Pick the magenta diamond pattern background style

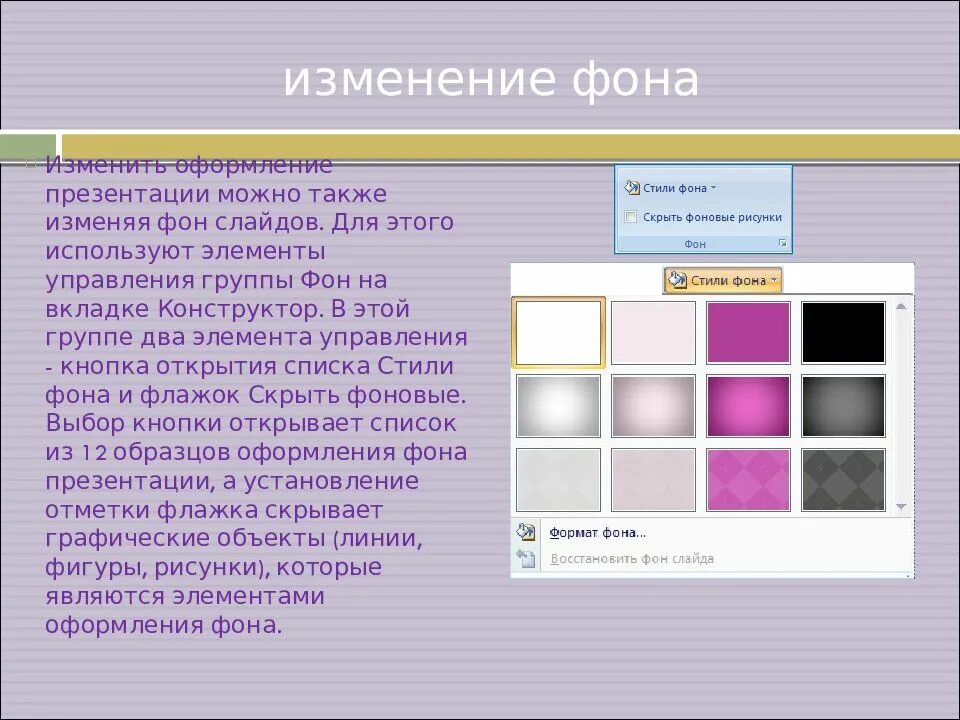pyautogui.click(x=748, y=480)
